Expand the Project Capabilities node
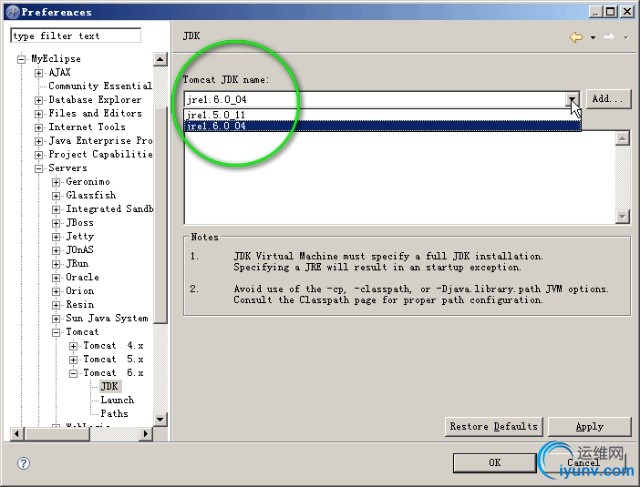 pos(38,155)
